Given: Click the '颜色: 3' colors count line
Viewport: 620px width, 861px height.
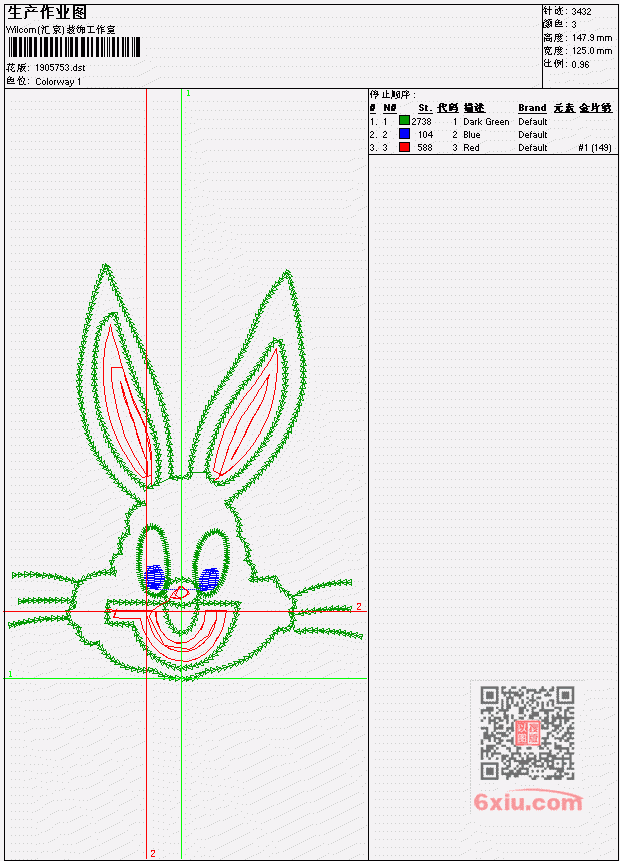Looking at the screenshot, I should pyautogui.click(x=560, y=24).
